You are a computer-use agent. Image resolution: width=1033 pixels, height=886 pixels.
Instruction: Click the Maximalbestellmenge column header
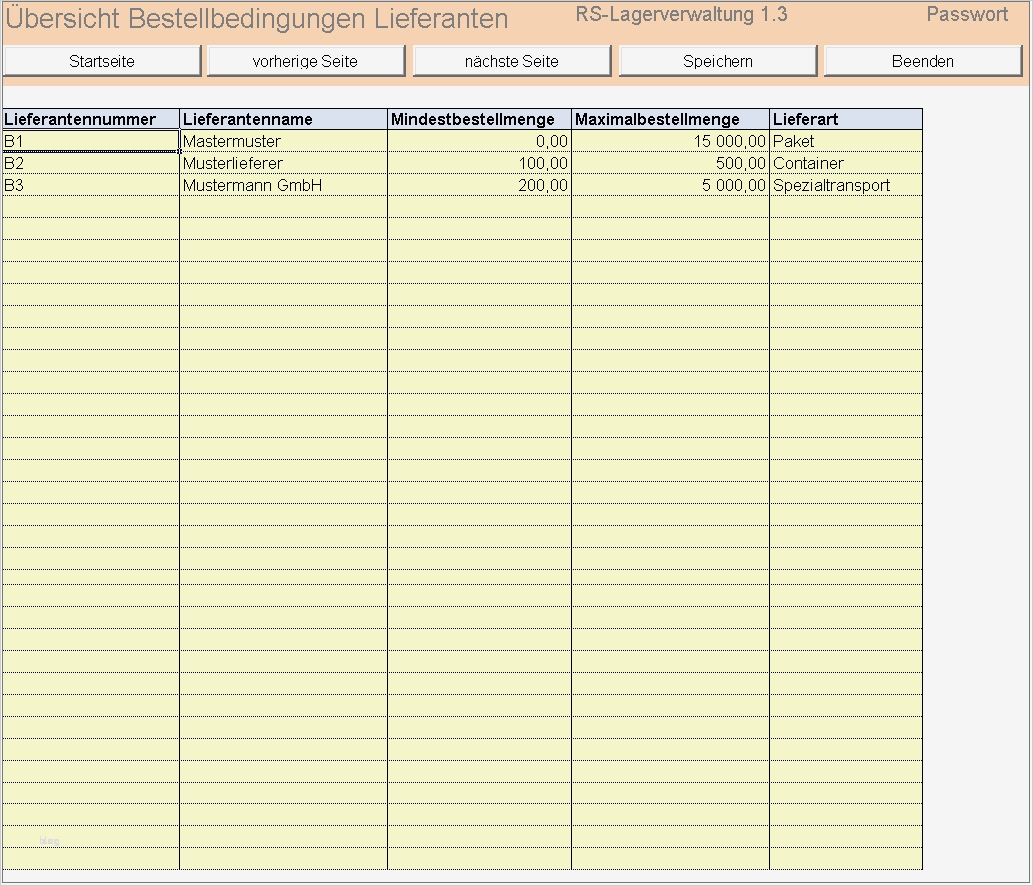[668, 118]
